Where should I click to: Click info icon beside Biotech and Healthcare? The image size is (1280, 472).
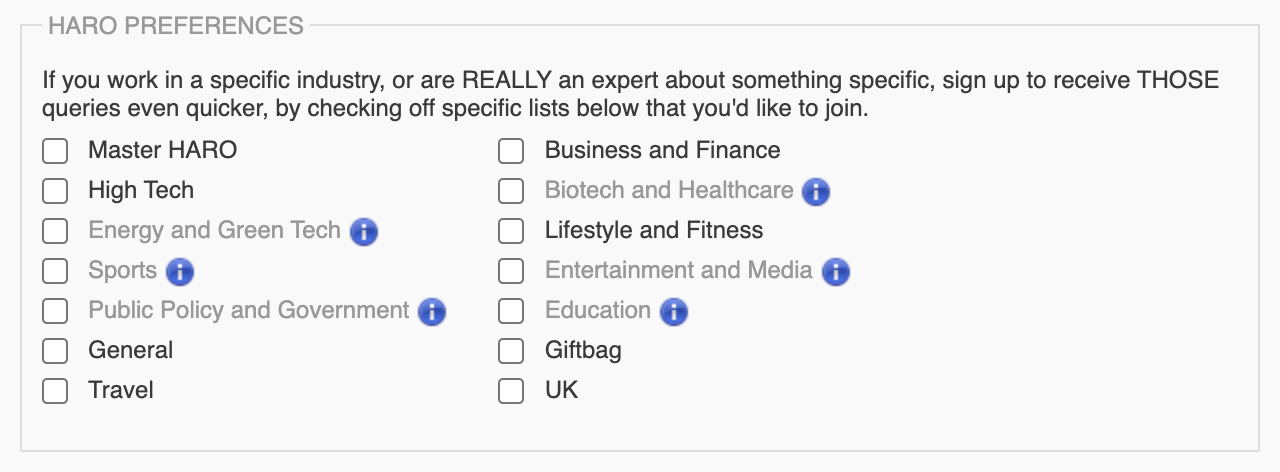(x=816, y=192)
